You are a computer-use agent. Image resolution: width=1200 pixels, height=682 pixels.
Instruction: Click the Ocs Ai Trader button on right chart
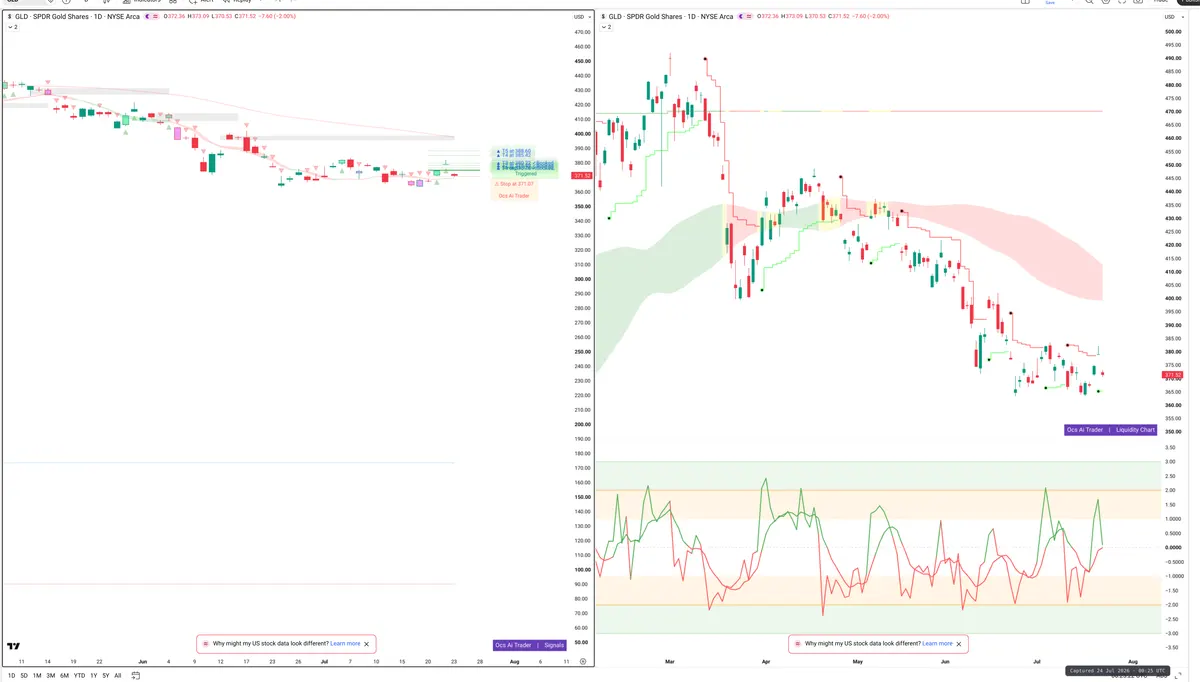(1085, 430)
